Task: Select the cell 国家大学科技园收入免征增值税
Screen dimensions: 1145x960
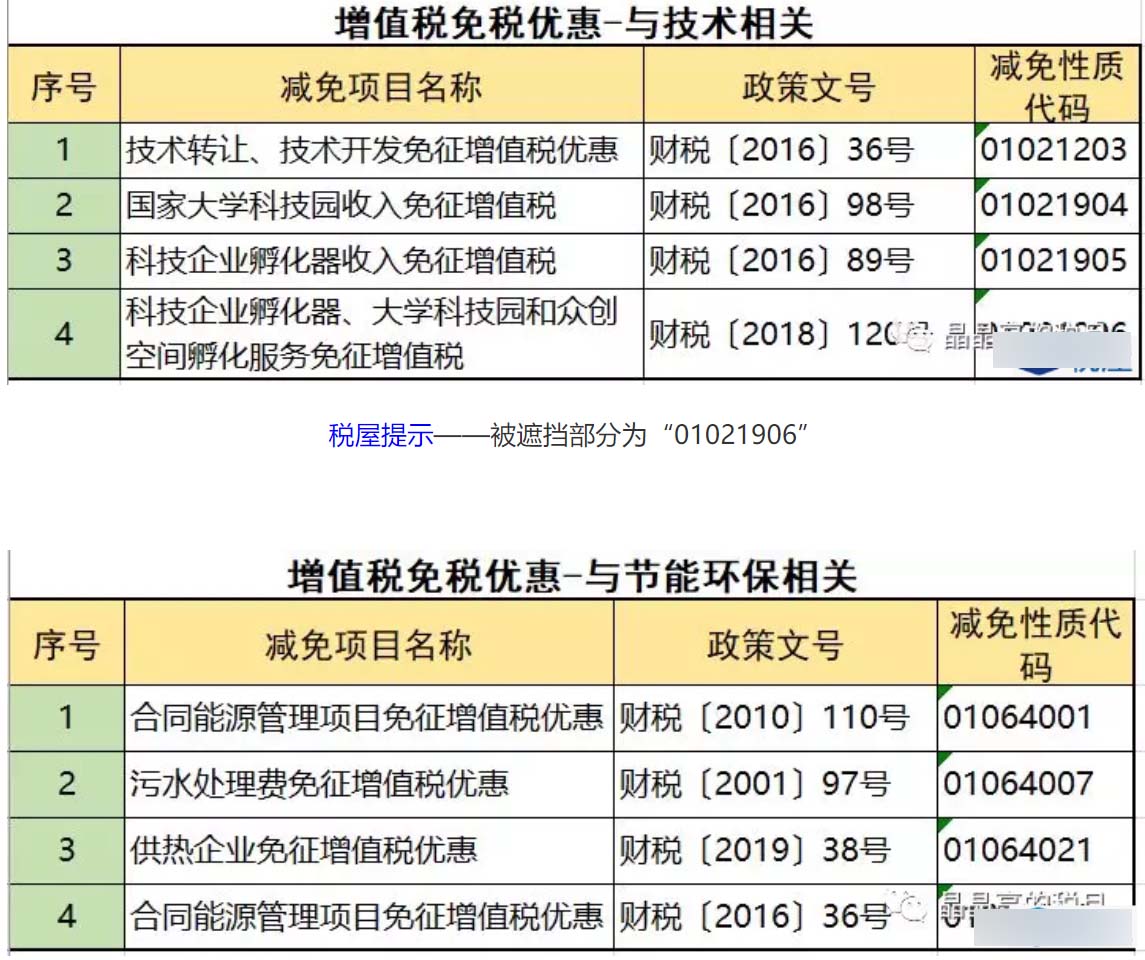Action: (341, 206)
